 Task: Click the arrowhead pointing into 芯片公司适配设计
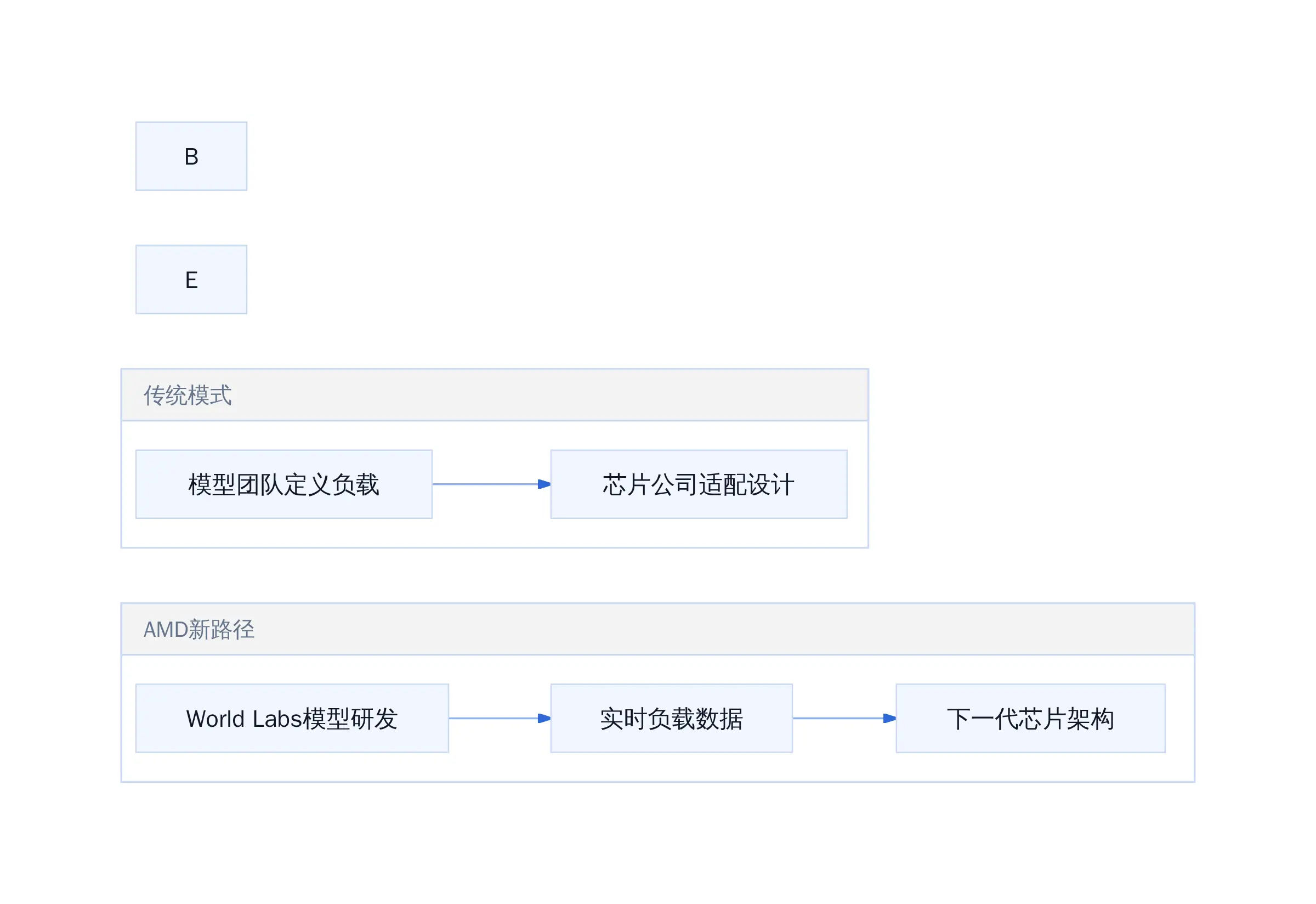[x=544, y=485]
